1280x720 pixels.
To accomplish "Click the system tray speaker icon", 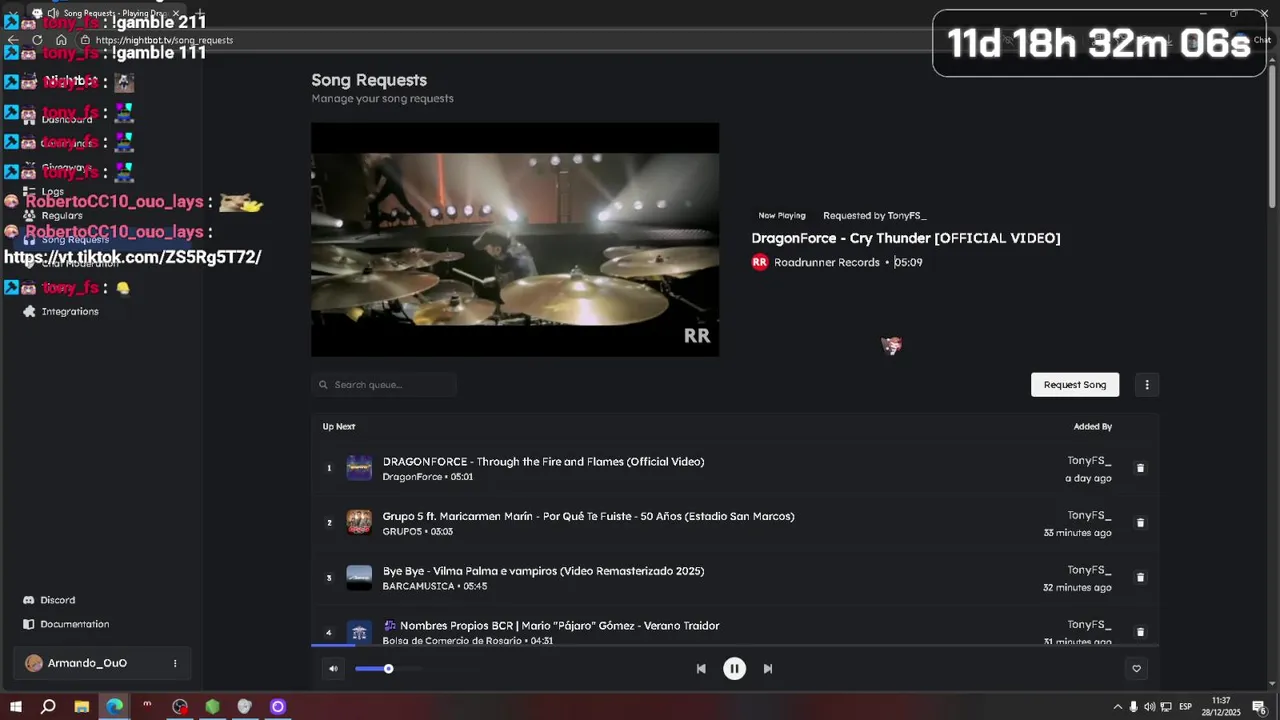I will [1150, 707].
